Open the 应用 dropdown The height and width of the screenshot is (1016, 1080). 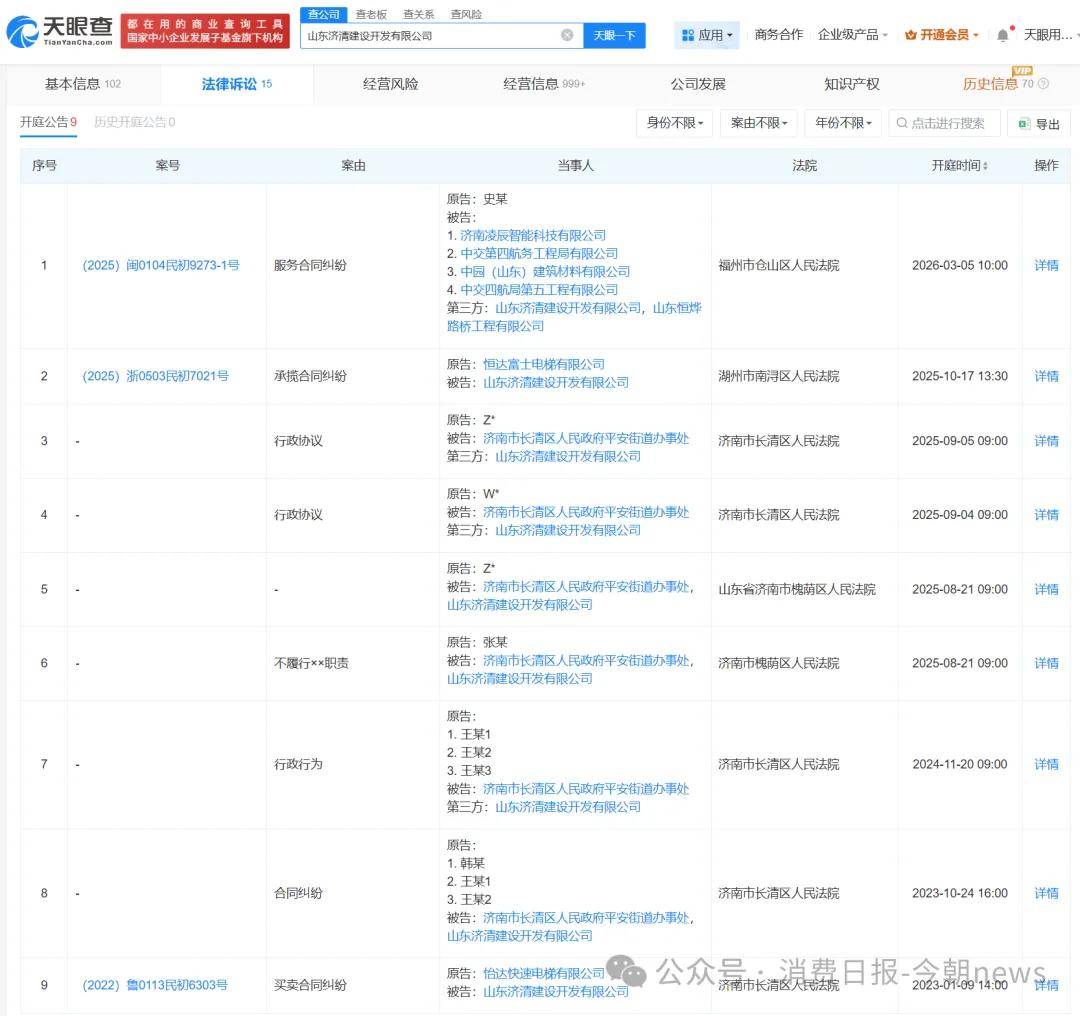click(x=707, y=35)
